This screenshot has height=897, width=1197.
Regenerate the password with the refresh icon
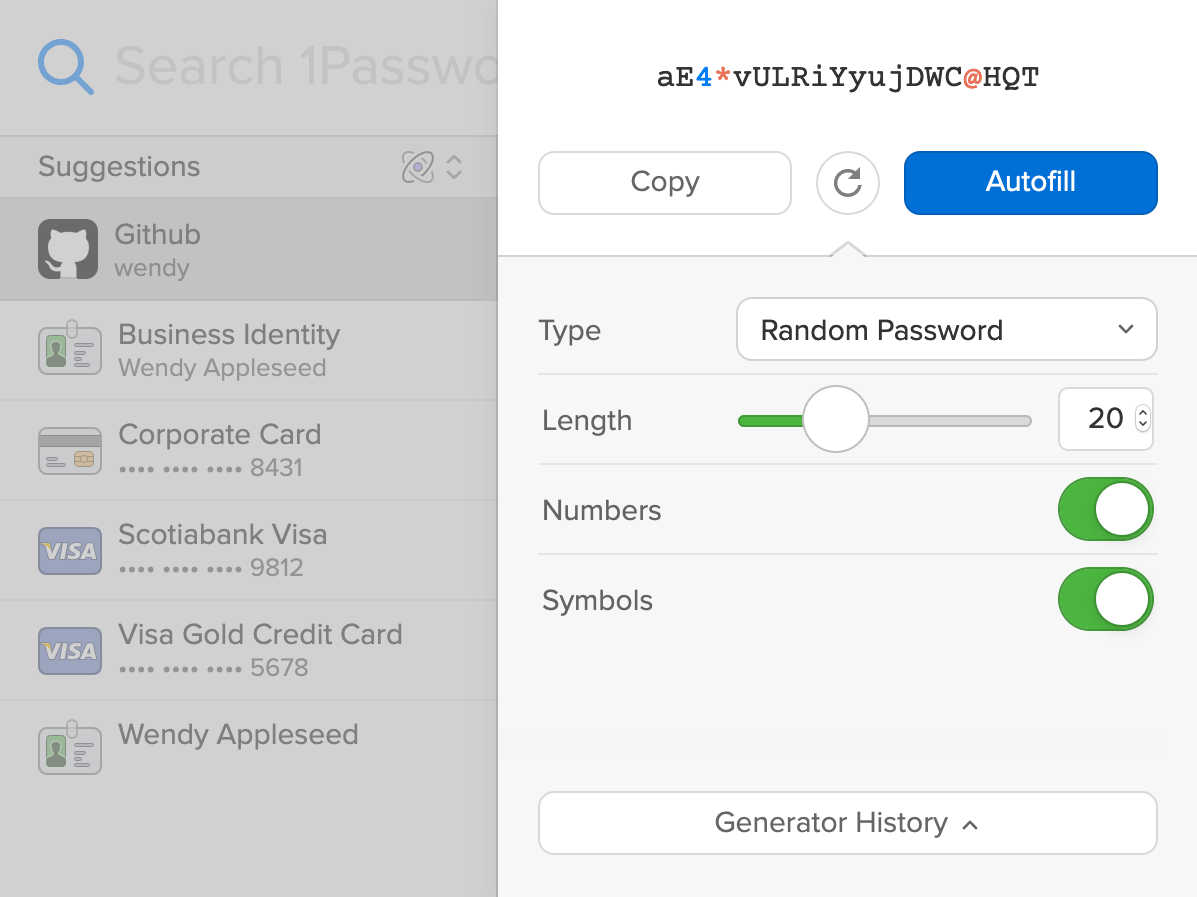point(847,183)
